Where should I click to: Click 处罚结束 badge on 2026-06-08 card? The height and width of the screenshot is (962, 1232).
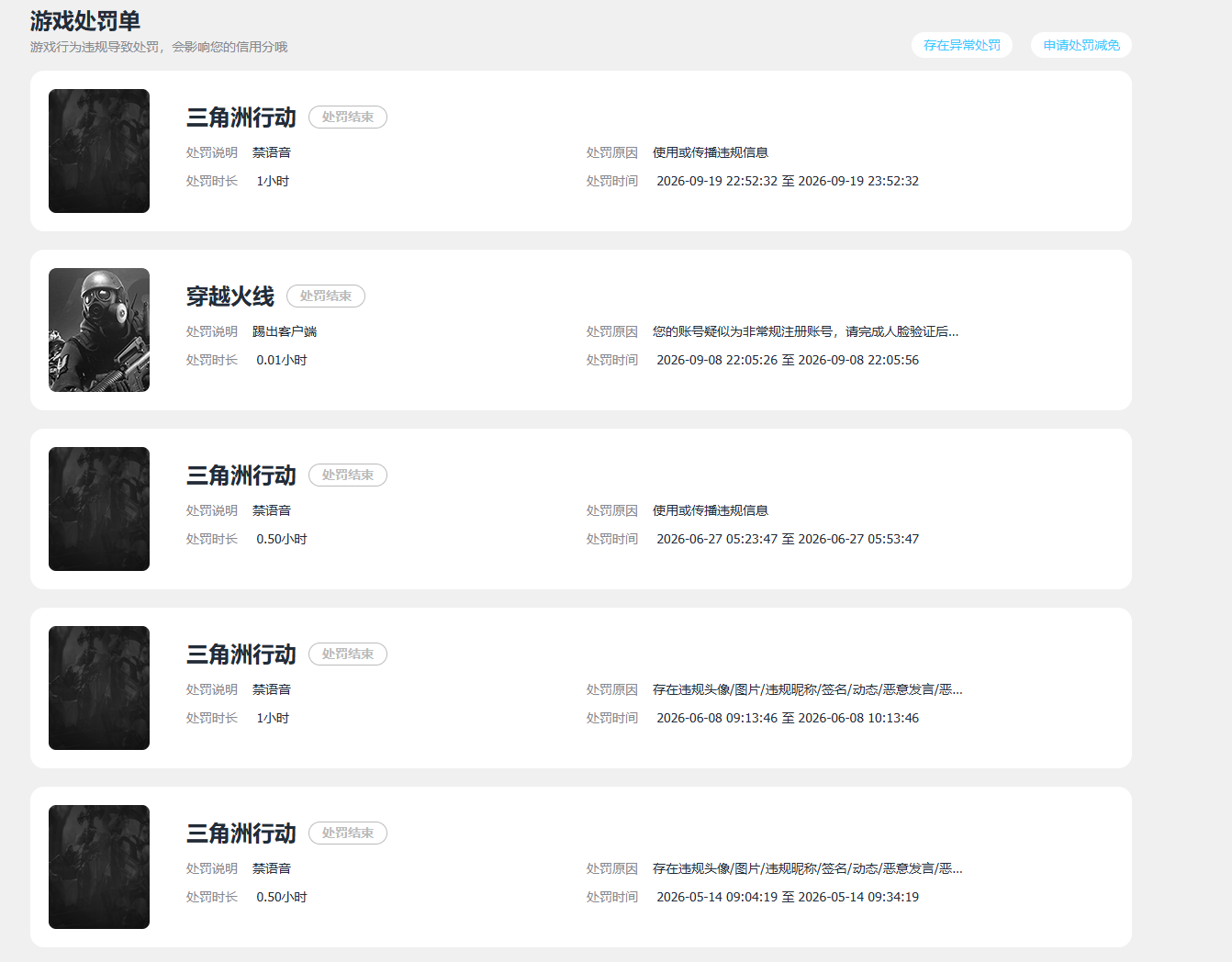pyautogui.click(x=348, y=654)
